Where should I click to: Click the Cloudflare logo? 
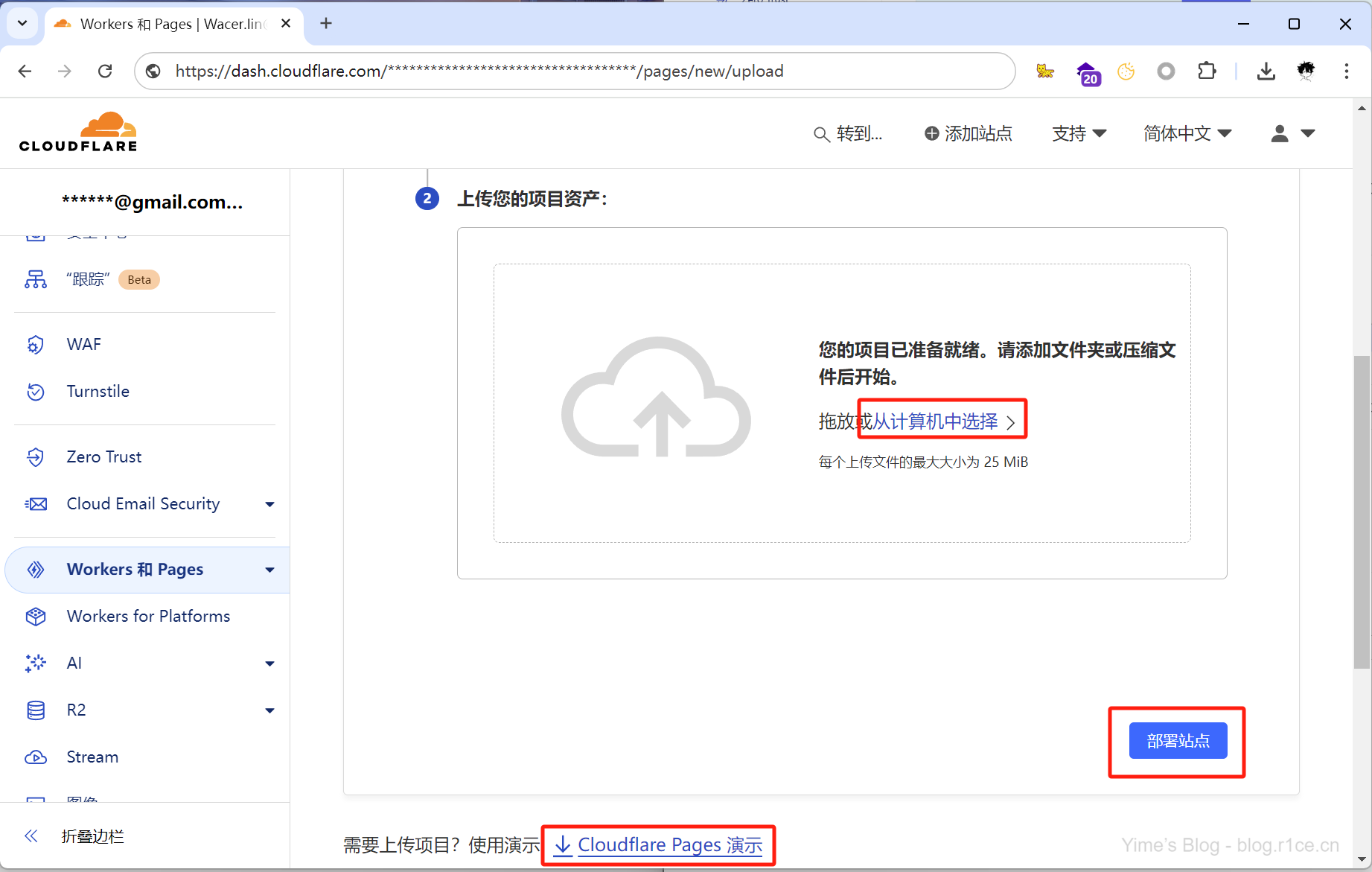[x=78, y=133]
